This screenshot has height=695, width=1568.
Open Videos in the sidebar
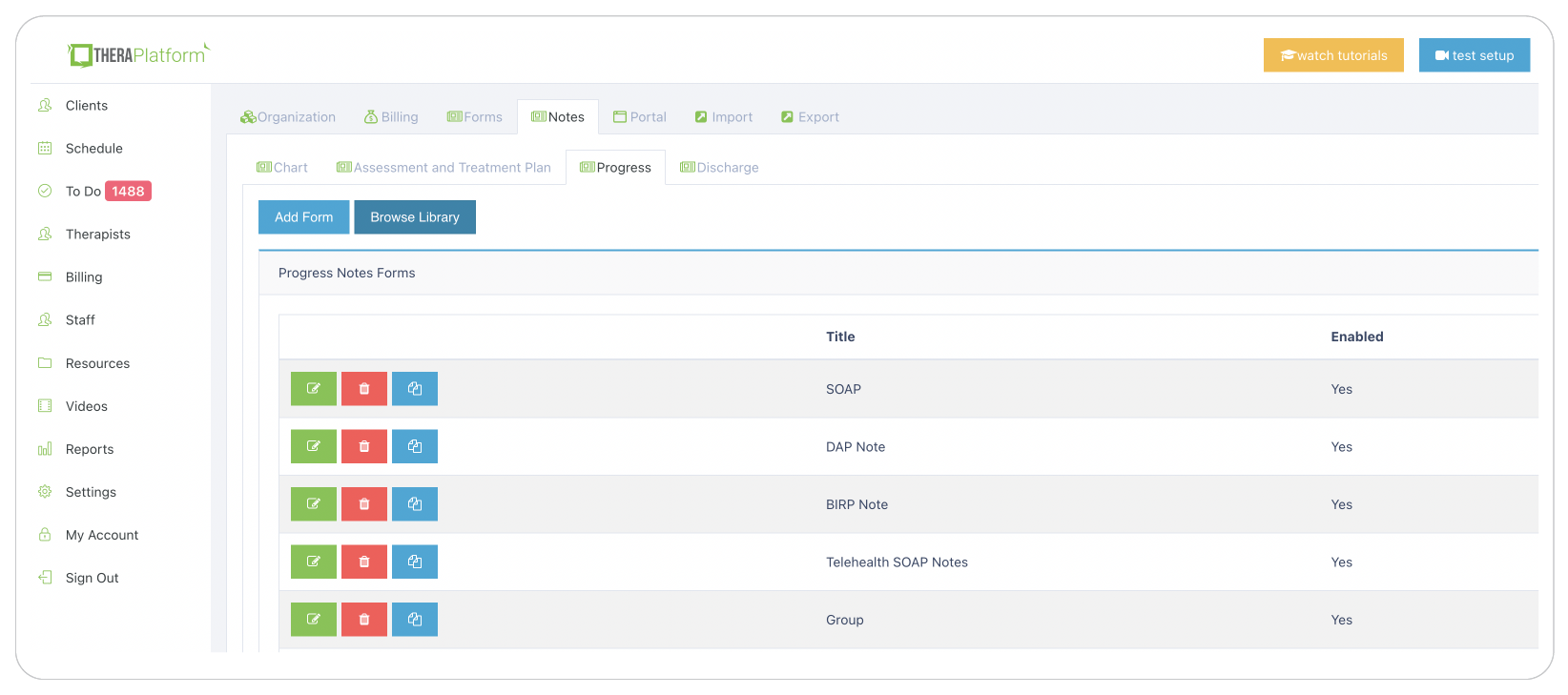(x=86, y=406)
